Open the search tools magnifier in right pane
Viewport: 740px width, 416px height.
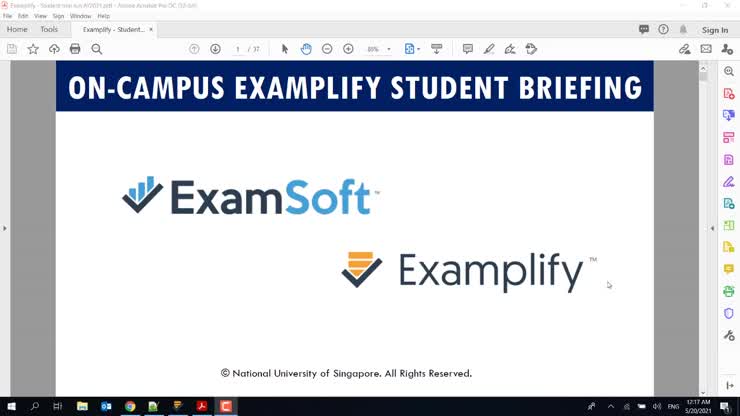coord(729,71)
